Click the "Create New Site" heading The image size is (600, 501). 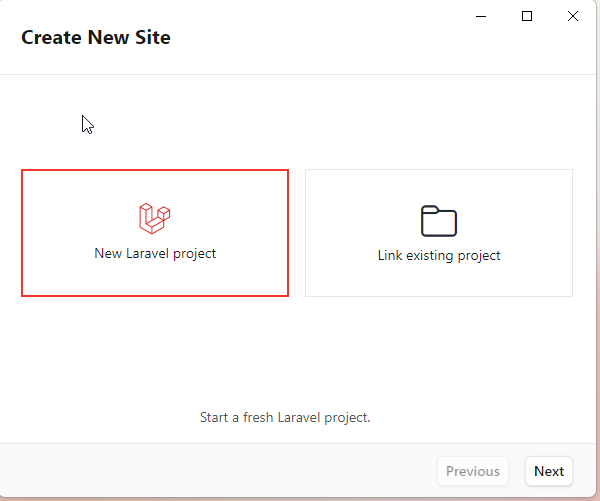click(x=96, y=38)
